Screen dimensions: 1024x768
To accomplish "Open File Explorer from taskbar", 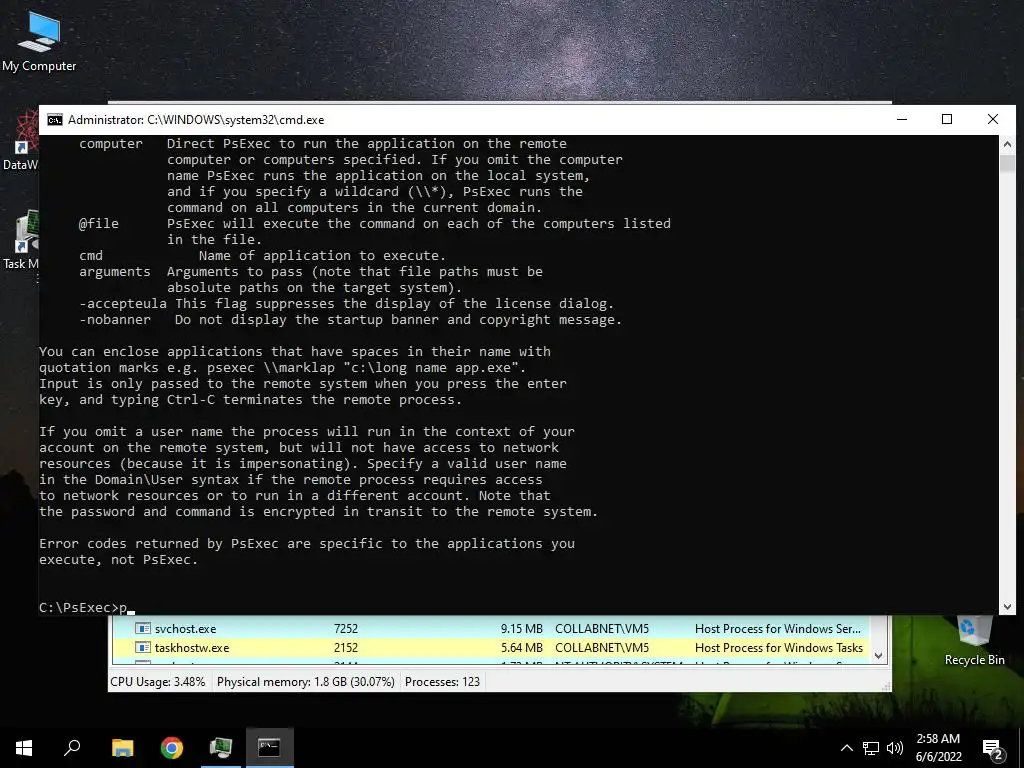I will (122, 748).
